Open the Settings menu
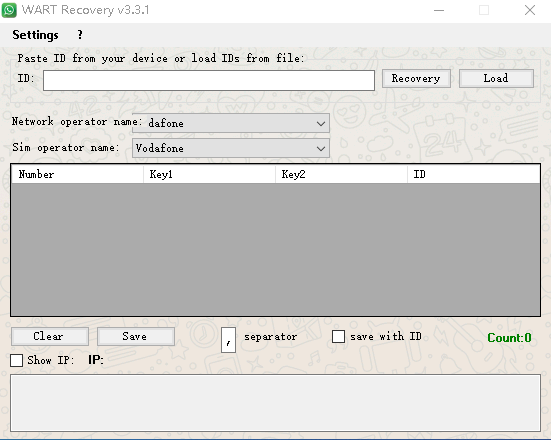This screenshot has height=440, width=551. [x=35, y=35]
